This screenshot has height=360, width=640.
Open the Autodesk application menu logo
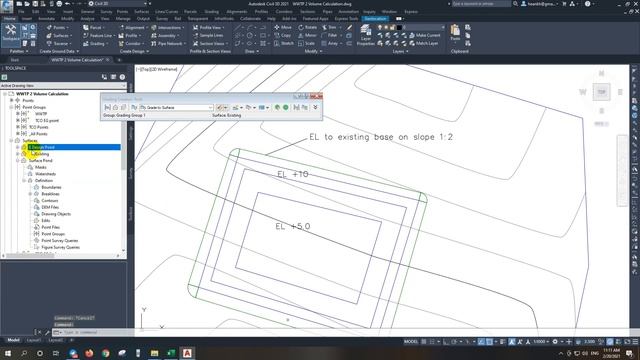[x=7, y=6]
